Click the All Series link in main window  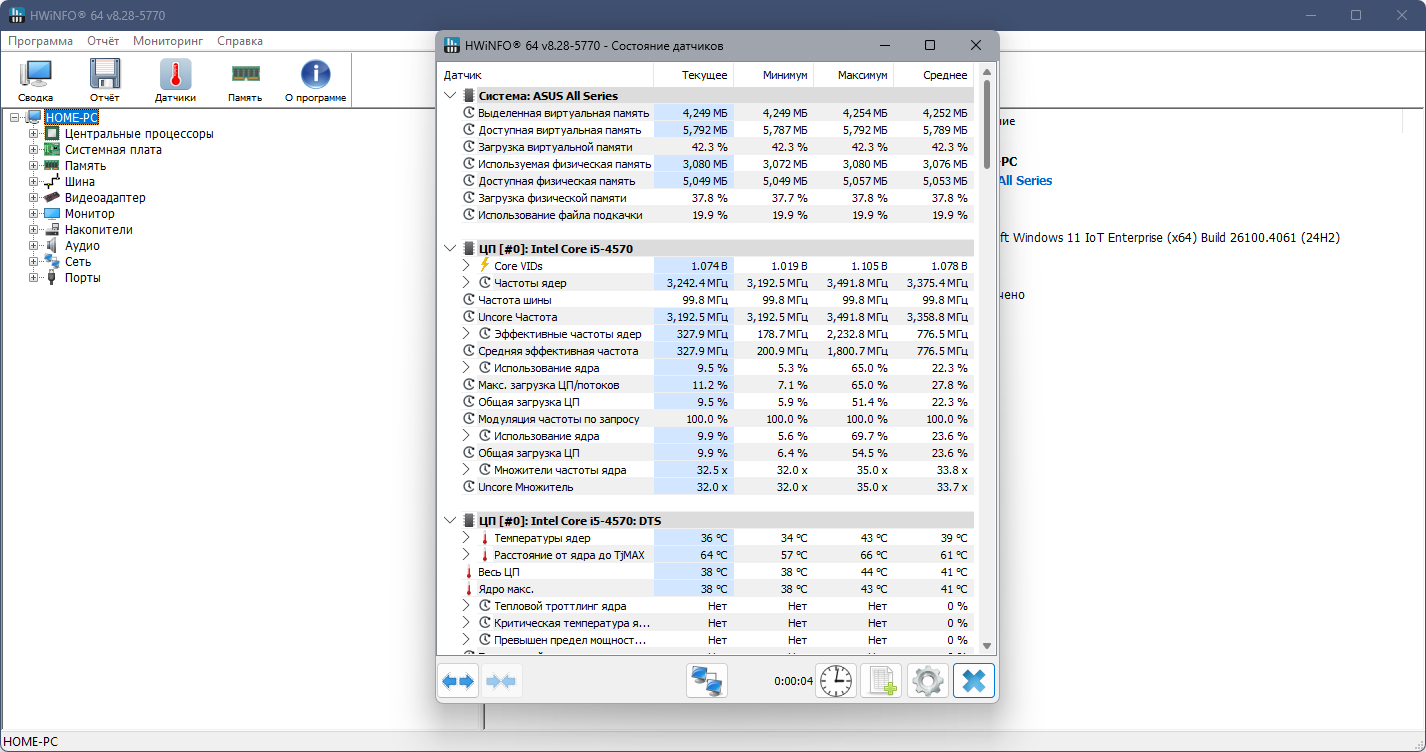pos(1025,181)
